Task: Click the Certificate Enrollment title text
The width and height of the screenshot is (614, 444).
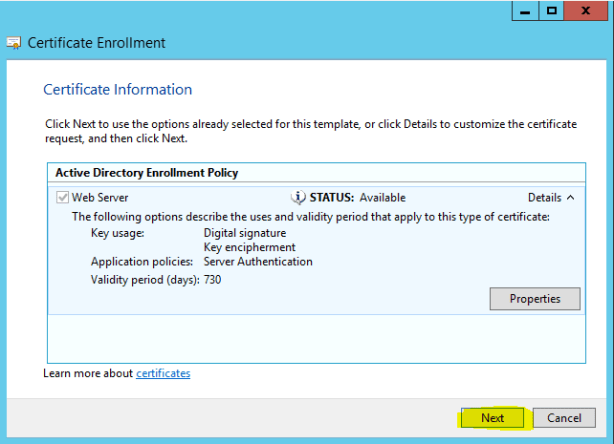Action: [96, 43]
